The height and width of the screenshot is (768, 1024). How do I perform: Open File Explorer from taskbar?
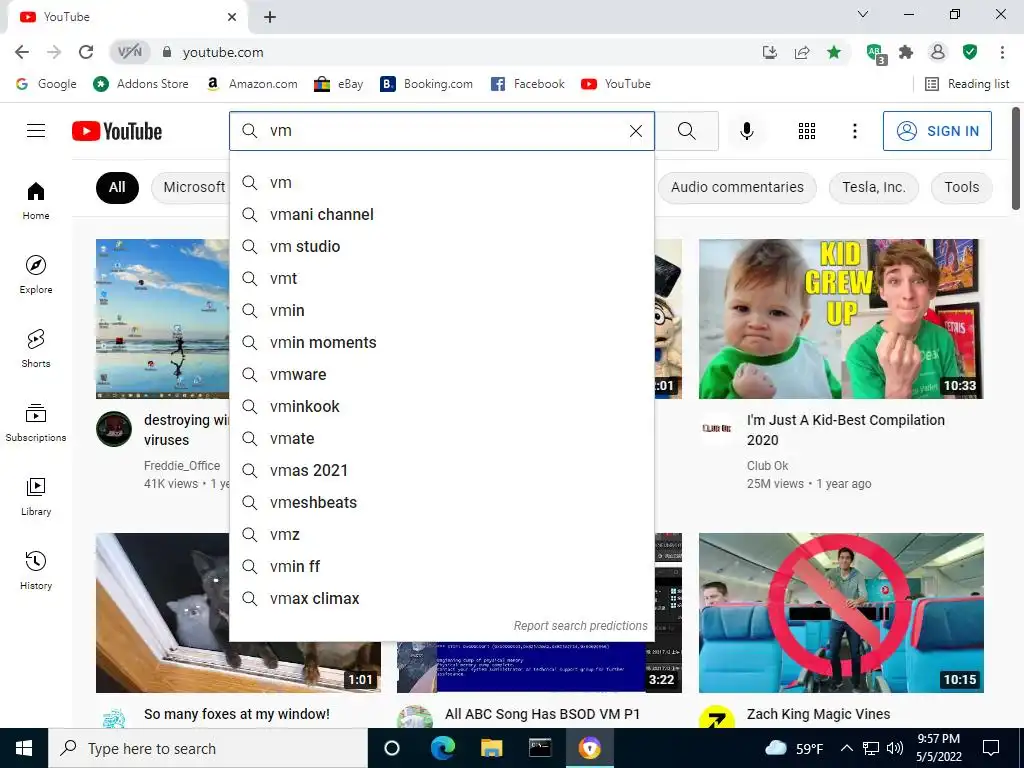491,748
